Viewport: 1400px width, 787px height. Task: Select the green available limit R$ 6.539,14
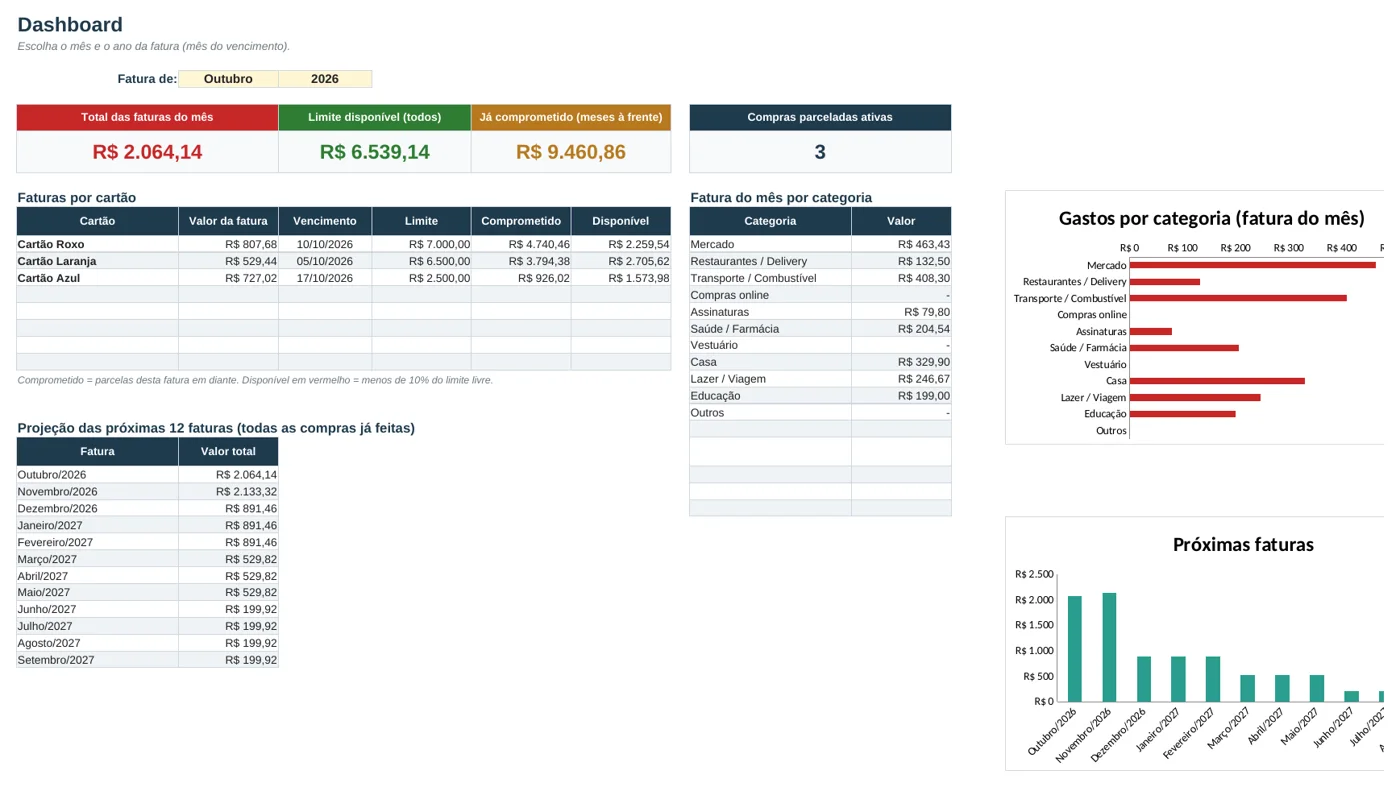(375, 152)
